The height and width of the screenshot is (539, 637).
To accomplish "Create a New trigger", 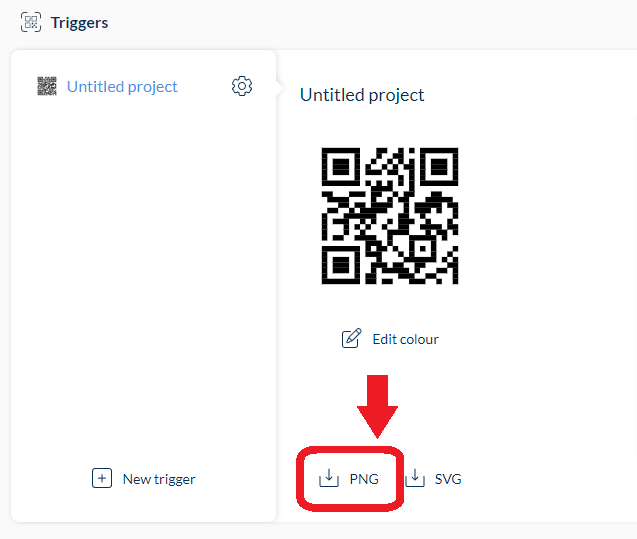I will pyautogui.click(x=144, y=478).
